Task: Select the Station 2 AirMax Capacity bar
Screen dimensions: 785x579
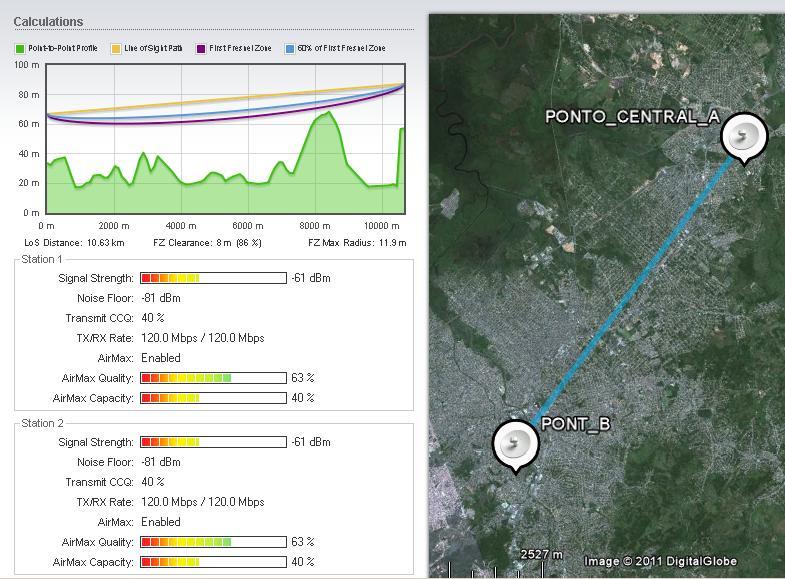Action: point(213,562)
